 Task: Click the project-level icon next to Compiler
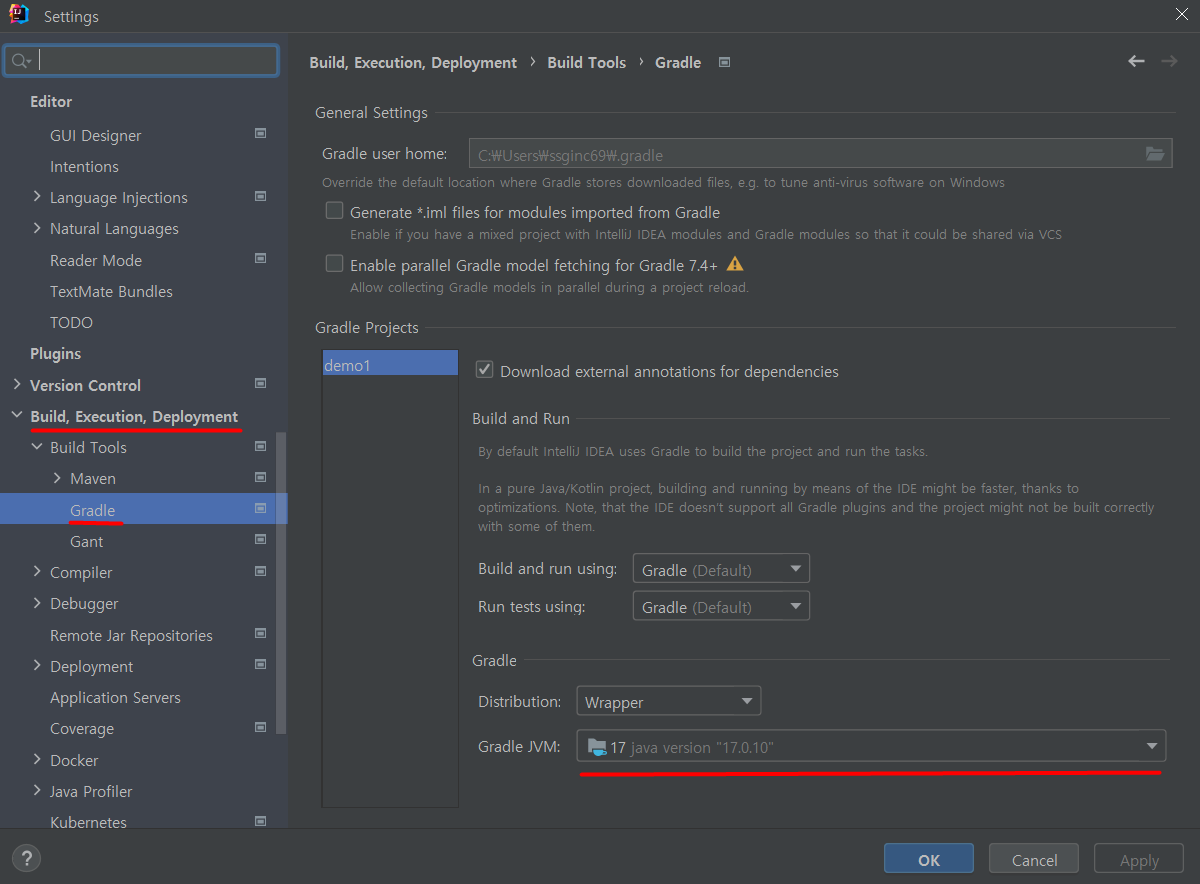click(x=260, y=571)
